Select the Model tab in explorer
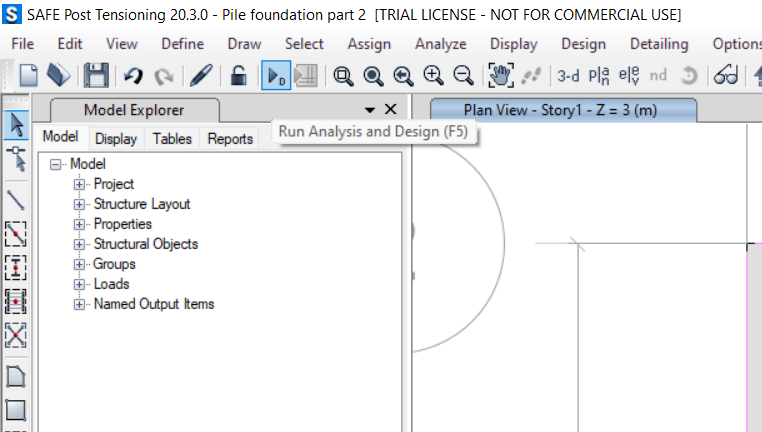Image resolution: width=762 pixels, height=432 pixels. coord(60,137)
